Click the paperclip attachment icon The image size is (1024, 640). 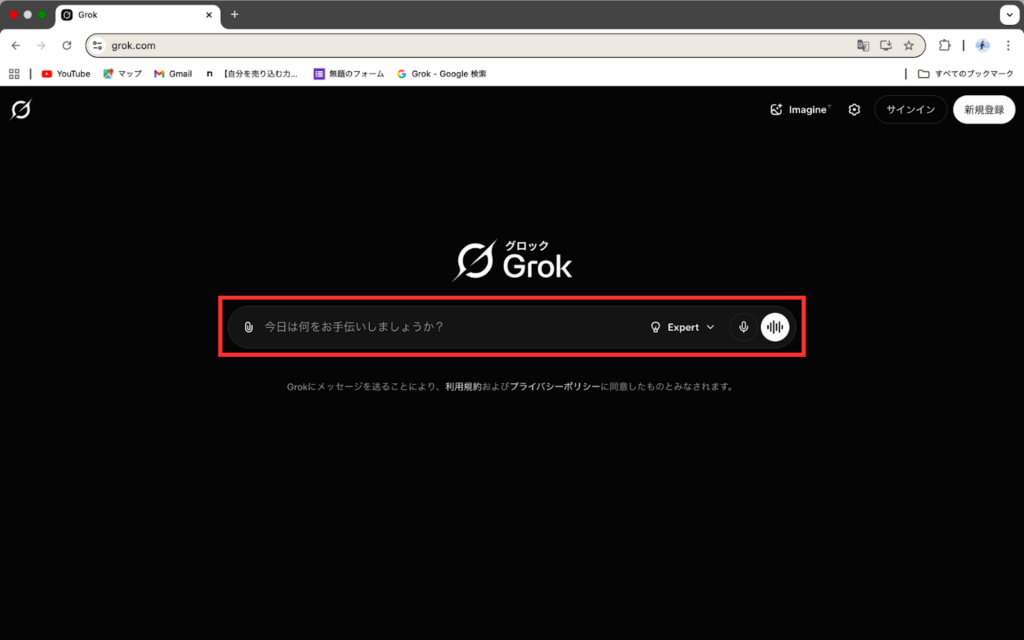click(x=249, y=326)
